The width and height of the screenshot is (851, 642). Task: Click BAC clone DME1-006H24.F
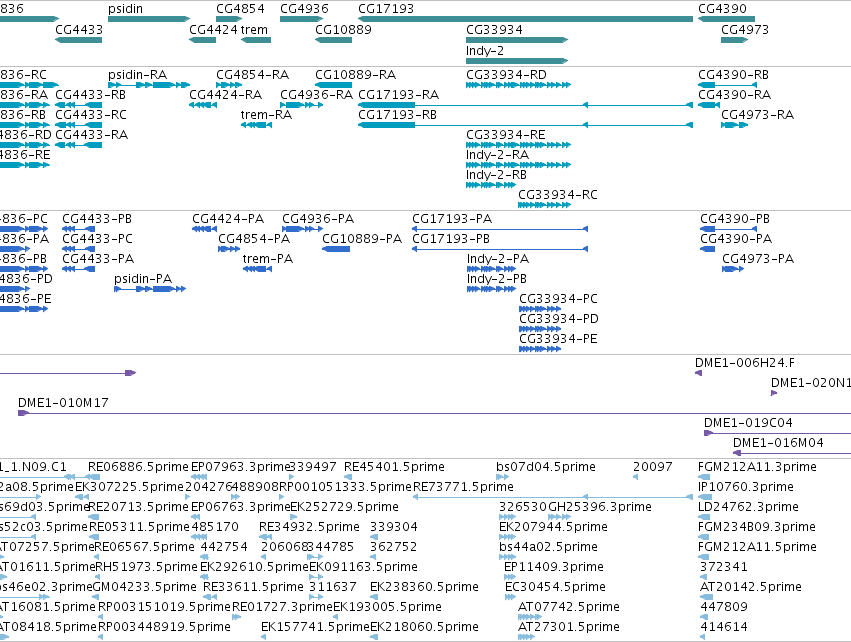coord(745,363)
